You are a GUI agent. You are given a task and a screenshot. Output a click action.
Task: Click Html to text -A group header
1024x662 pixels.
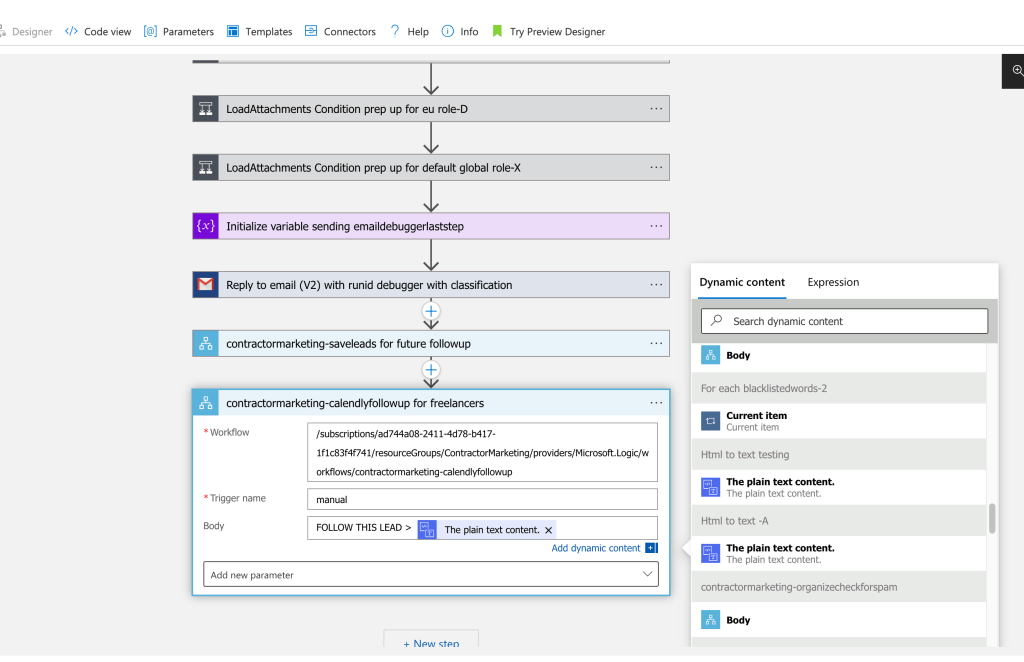pos(839,521)
